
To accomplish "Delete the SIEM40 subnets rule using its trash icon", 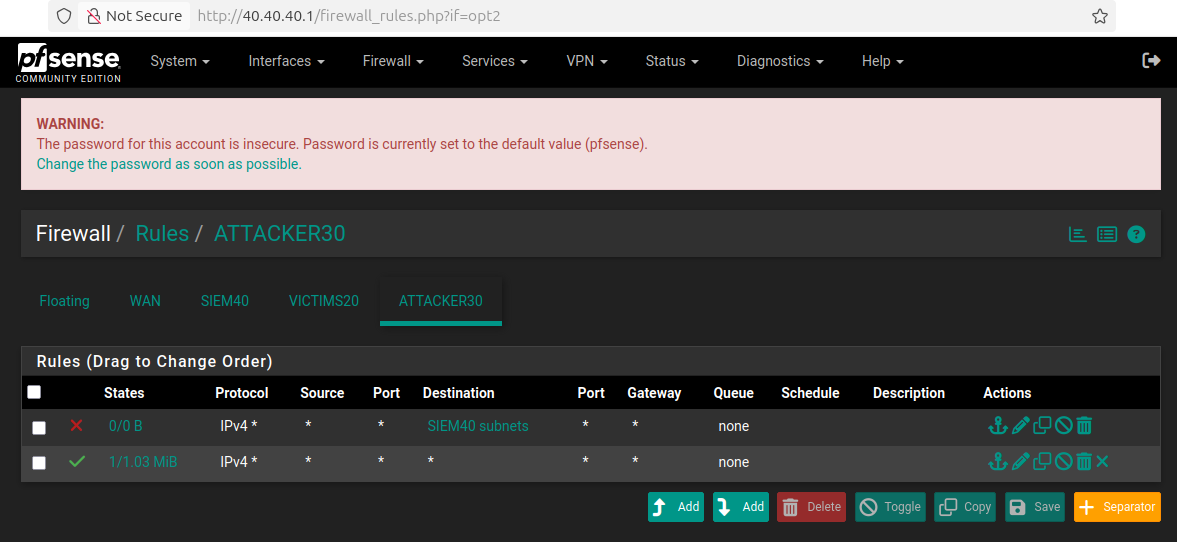I will point(1084,426).
